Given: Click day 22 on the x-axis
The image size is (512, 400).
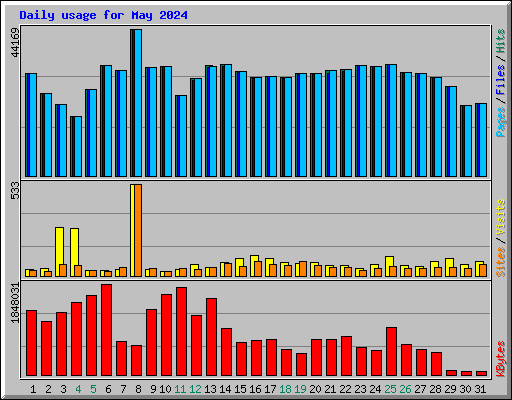Looking at the screenshot, I should pos(345,389).
